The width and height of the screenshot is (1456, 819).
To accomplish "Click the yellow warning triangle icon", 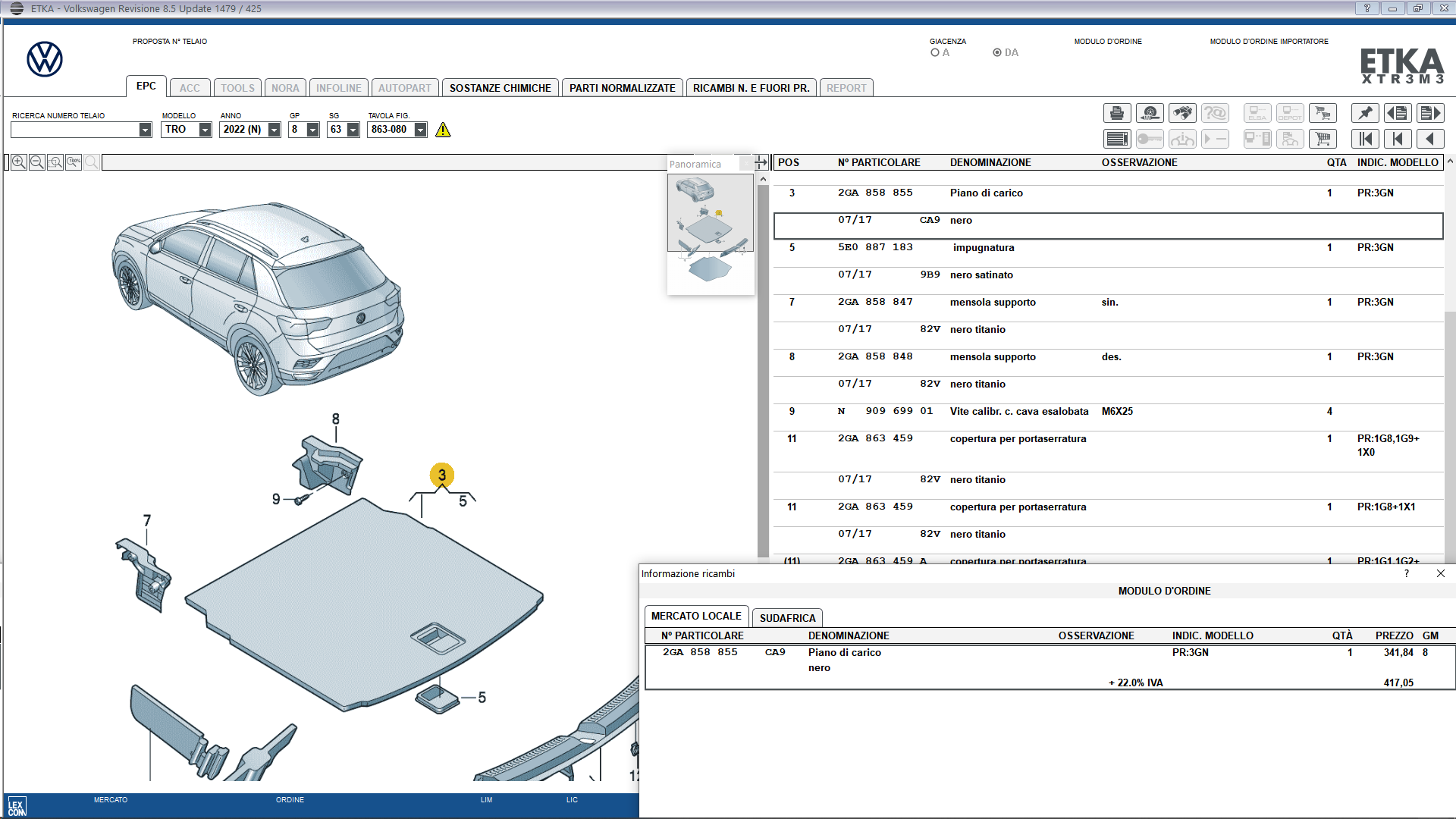I will click(x=443, y=130).
